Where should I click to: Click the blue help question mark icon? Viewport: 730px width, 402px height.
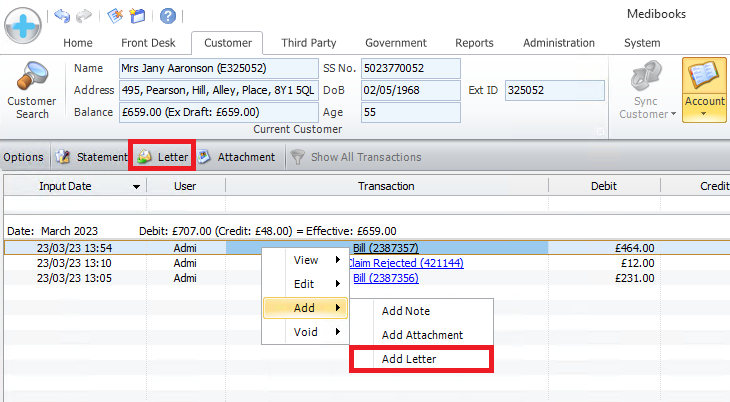tap(168, 16)
